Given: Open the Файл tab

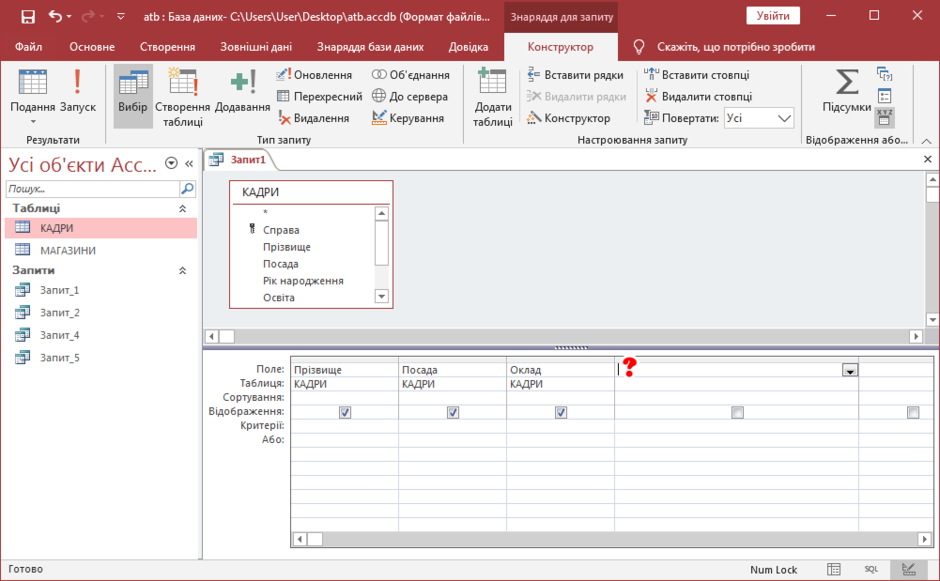Looking at the screenshot, I should point(29,47).
